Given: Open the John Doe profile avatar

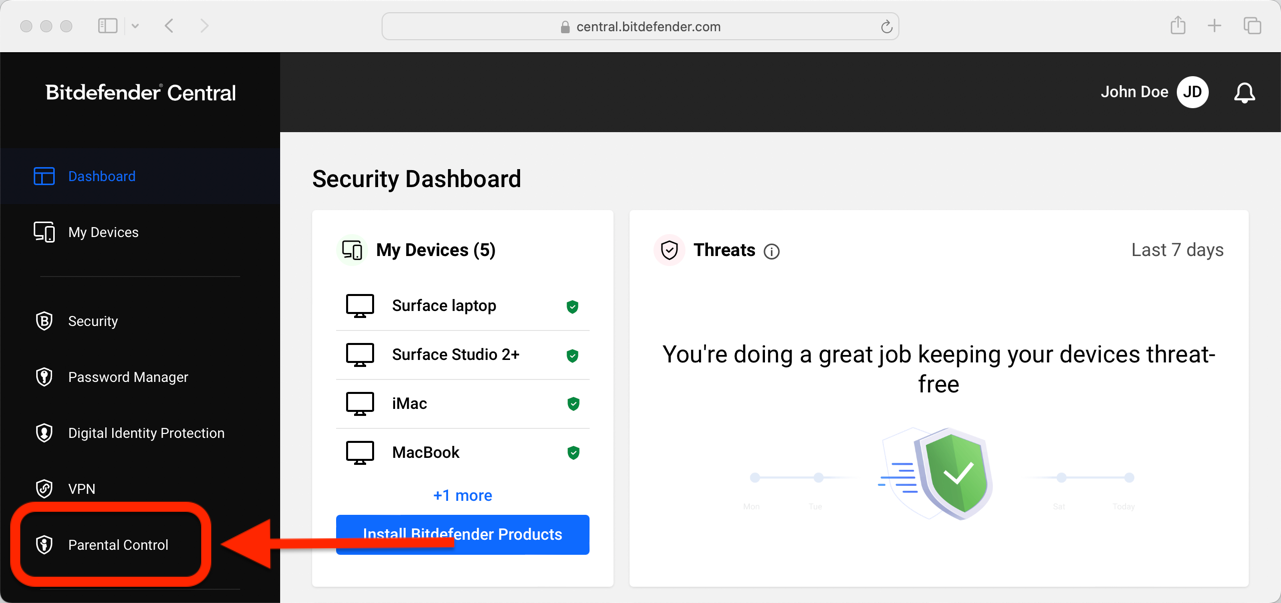Looking at the screenshot, I should 1192,92.
